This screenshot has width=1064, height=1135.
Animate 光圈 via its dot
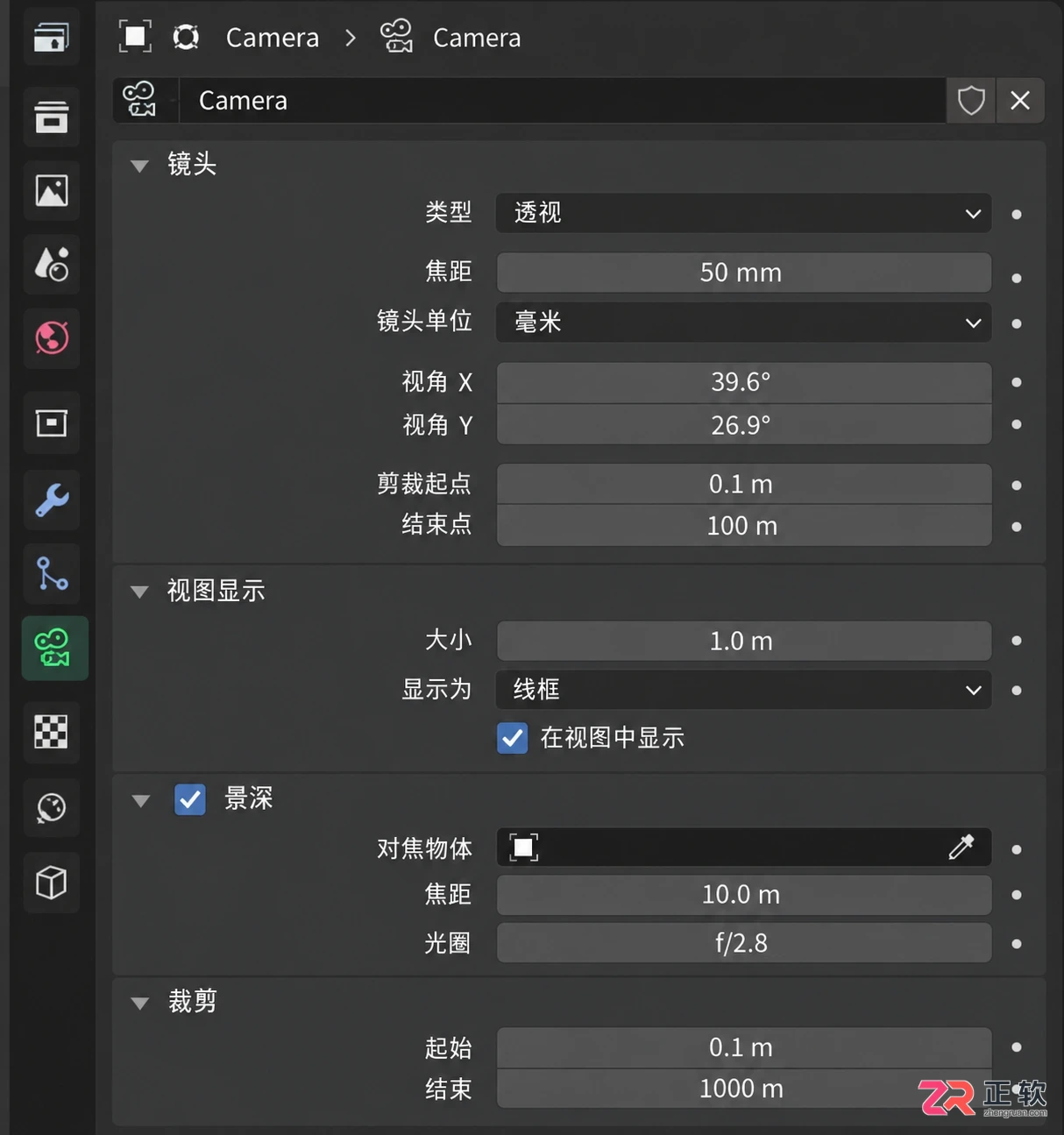[x=1017, y=944]
